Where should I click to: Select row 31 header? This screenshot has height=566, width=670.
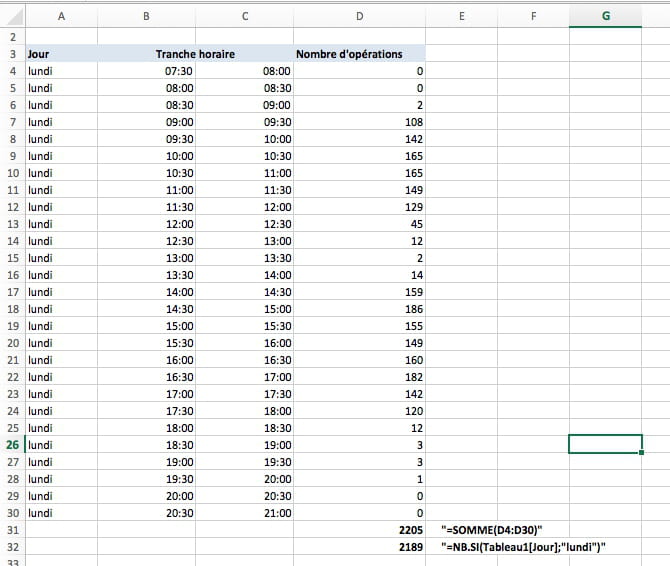[x=12, y=529]
